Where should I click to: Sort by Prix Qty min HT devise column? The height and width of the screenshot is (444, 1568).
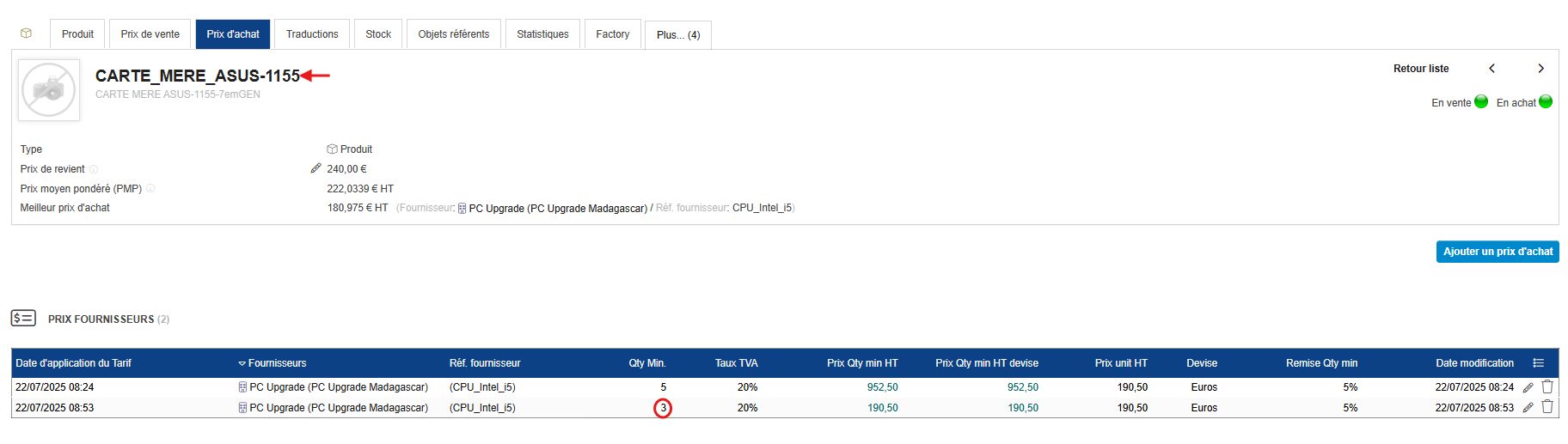click(987, 363)
